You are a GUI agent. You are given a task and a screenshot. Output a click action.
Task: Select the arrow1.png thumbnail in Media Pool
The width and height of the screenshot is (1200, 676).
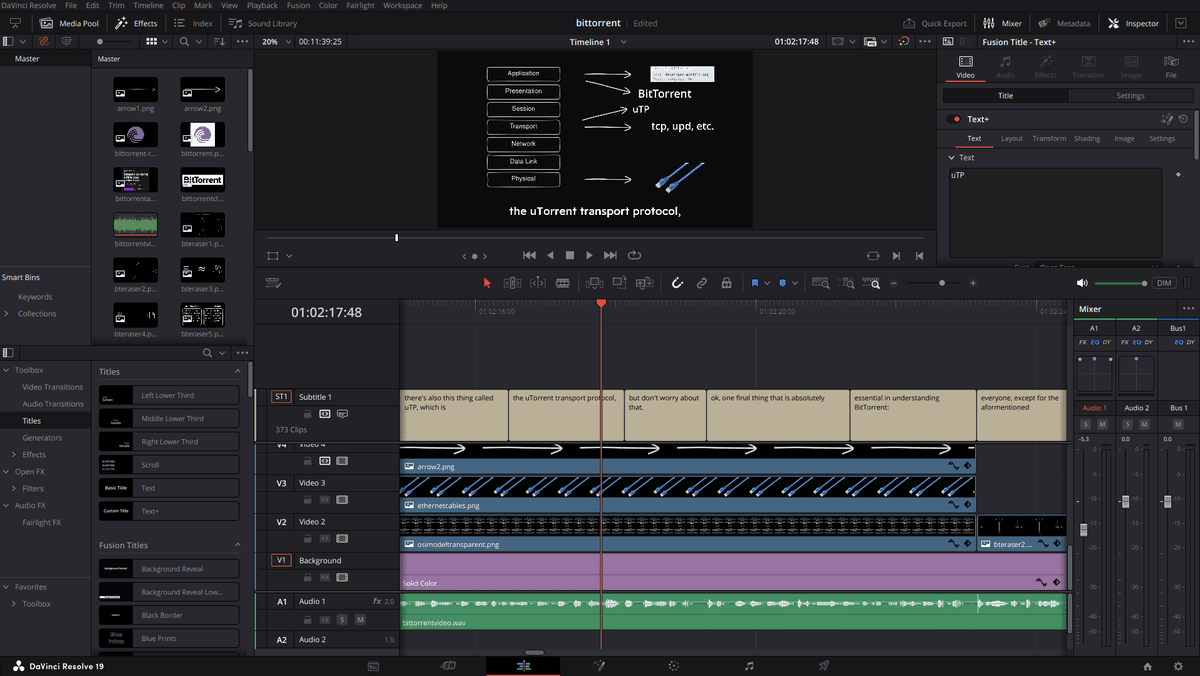135,88
